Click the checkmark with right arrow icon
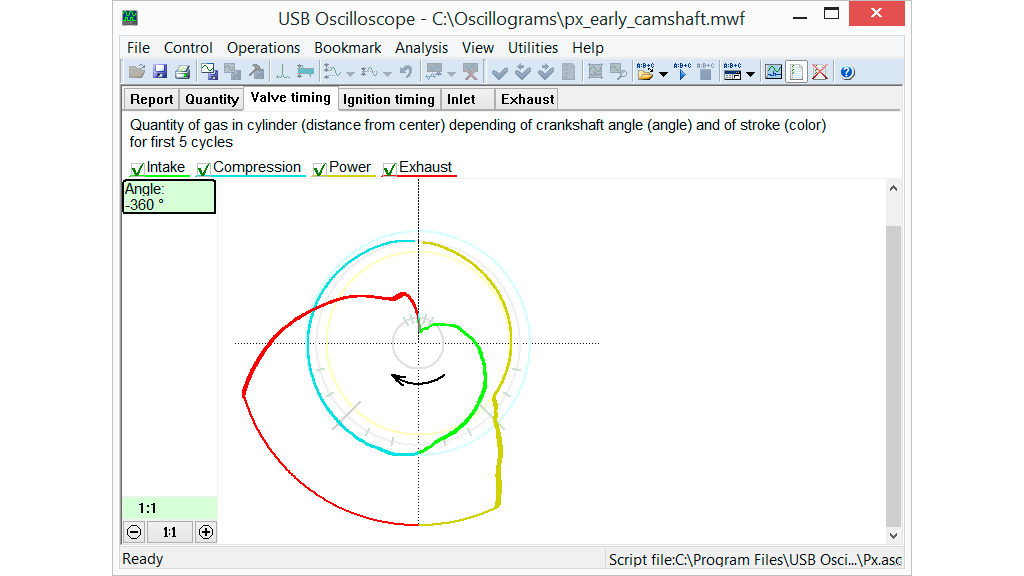Screen dimensions: 1024x576 pos(546,72)
